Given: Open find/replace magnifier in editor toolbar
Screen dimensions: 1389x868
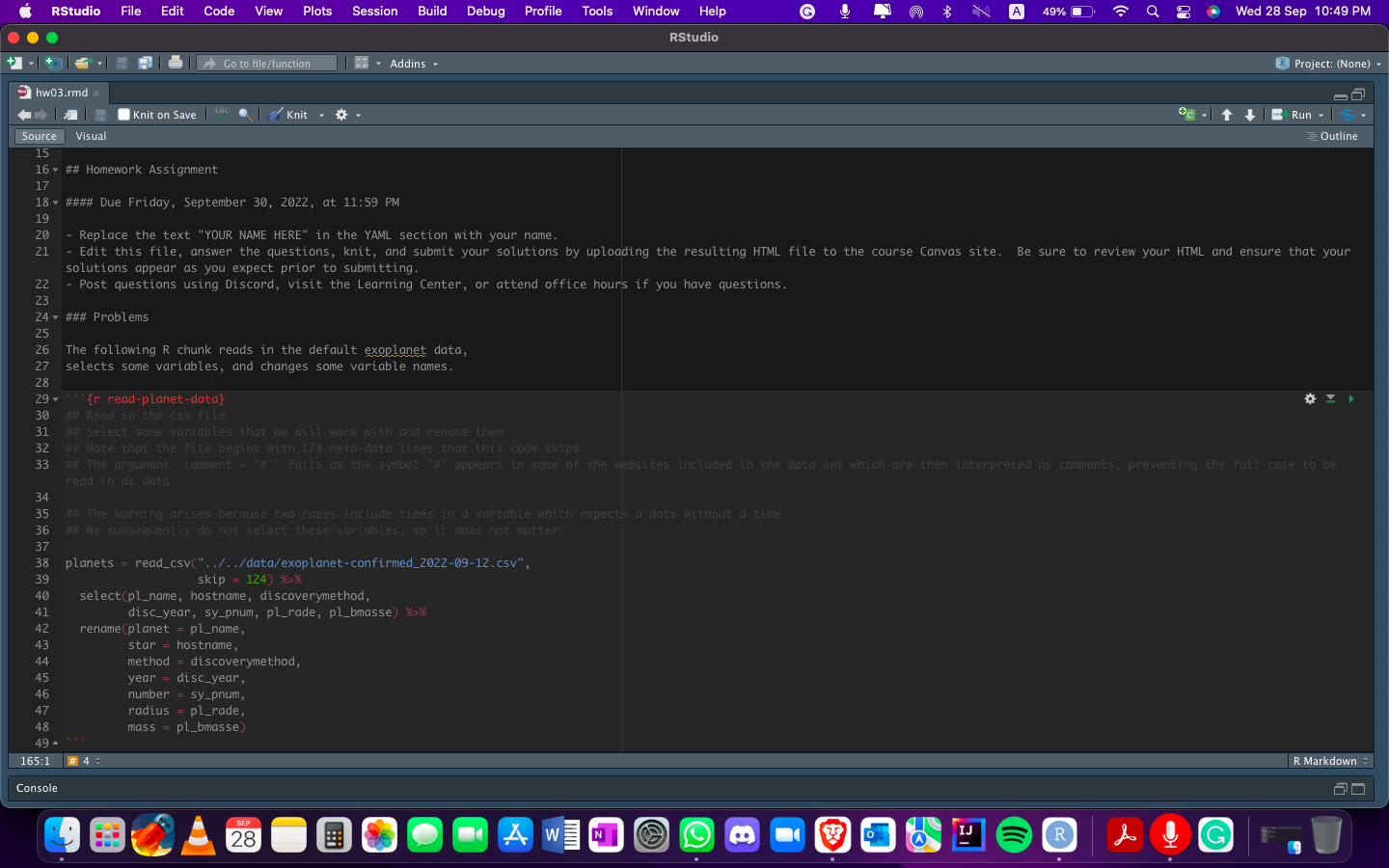Looking at the screenshot, I should pos(245,115).
